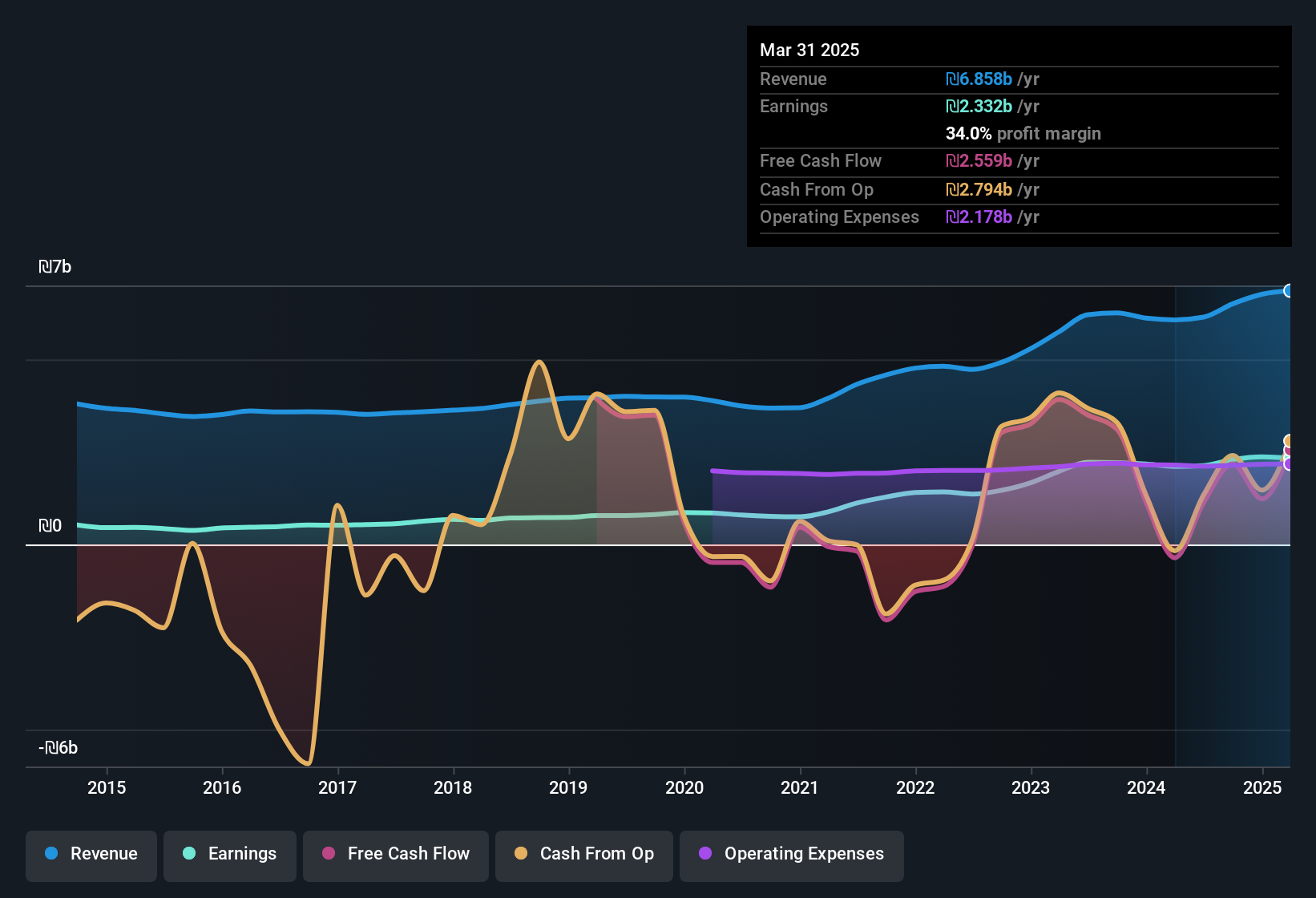Select the 2019 year label on the timeline
This screenshot has width=1316, height=898.
click(x=568, y=788)
